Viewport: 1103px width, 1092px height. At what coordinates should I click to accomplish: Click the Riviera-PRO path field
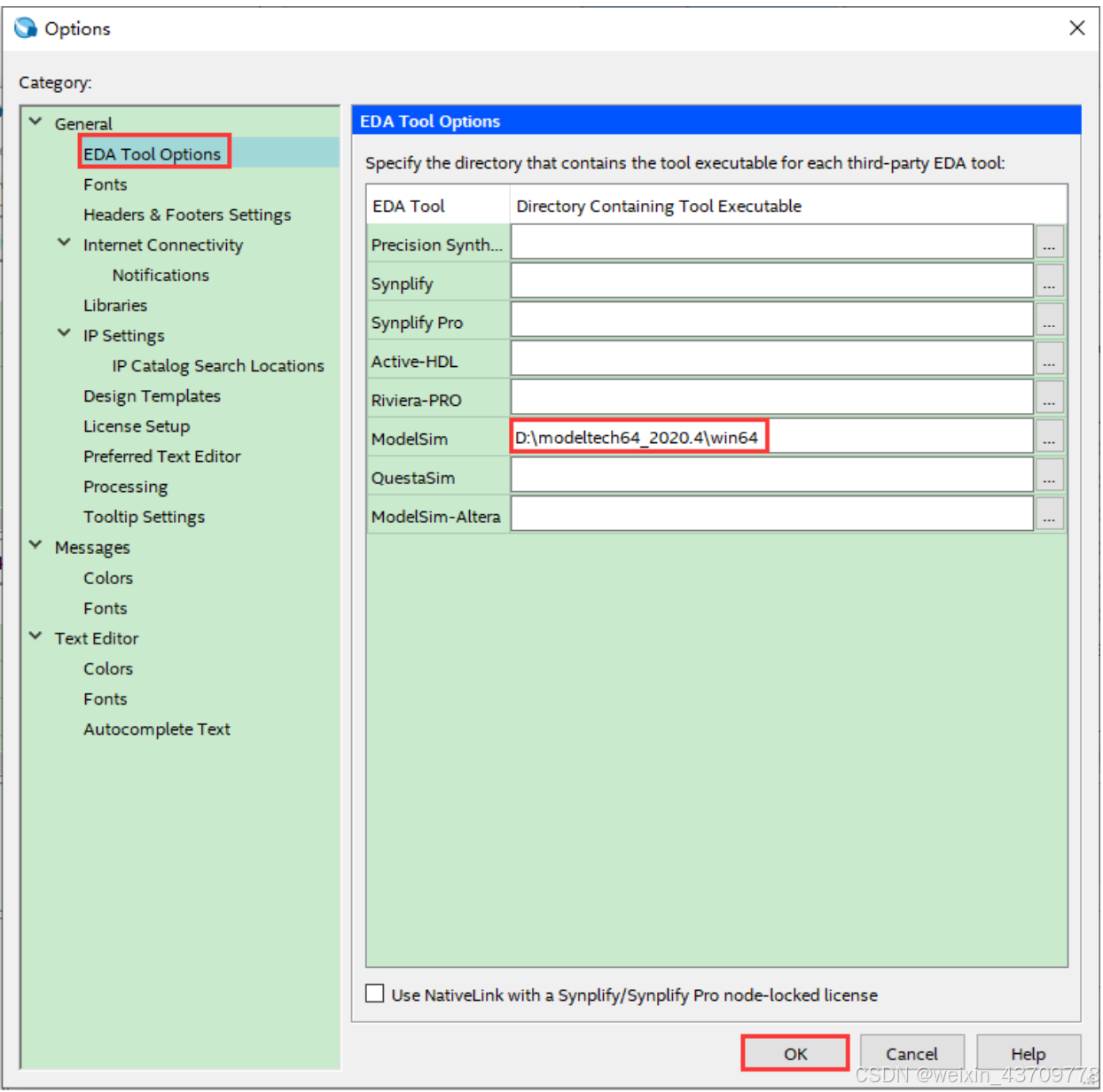(x=772, y=398)
